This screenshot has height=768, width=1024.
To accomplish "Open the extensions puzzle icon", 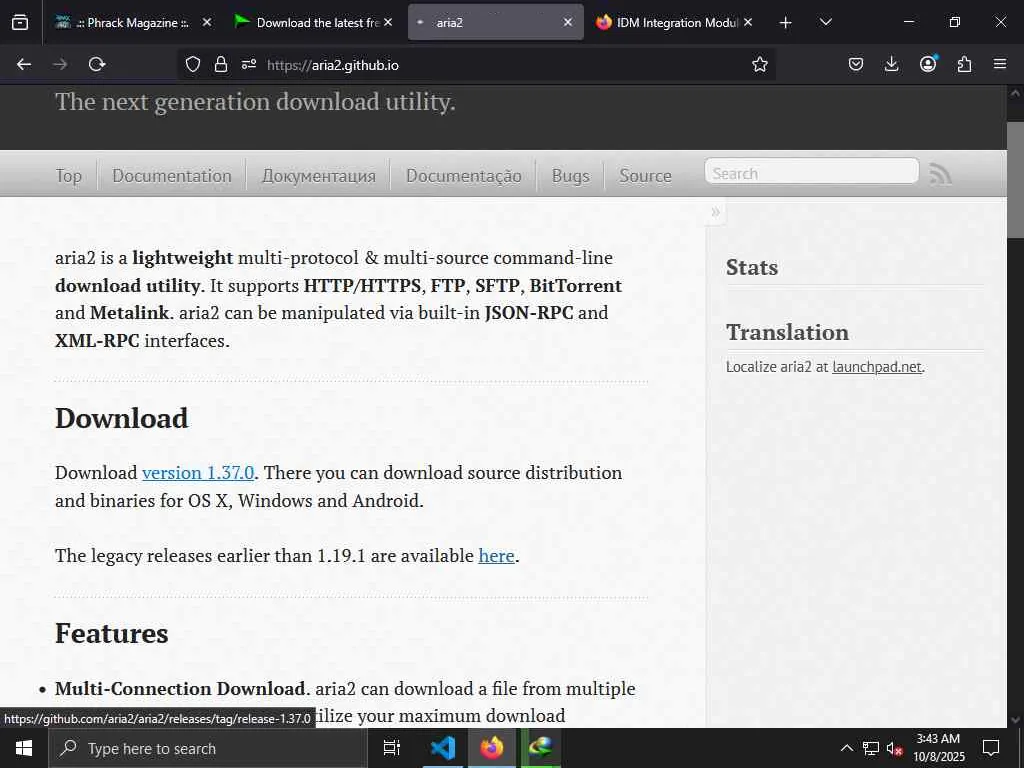I will (x=964, y=64).
